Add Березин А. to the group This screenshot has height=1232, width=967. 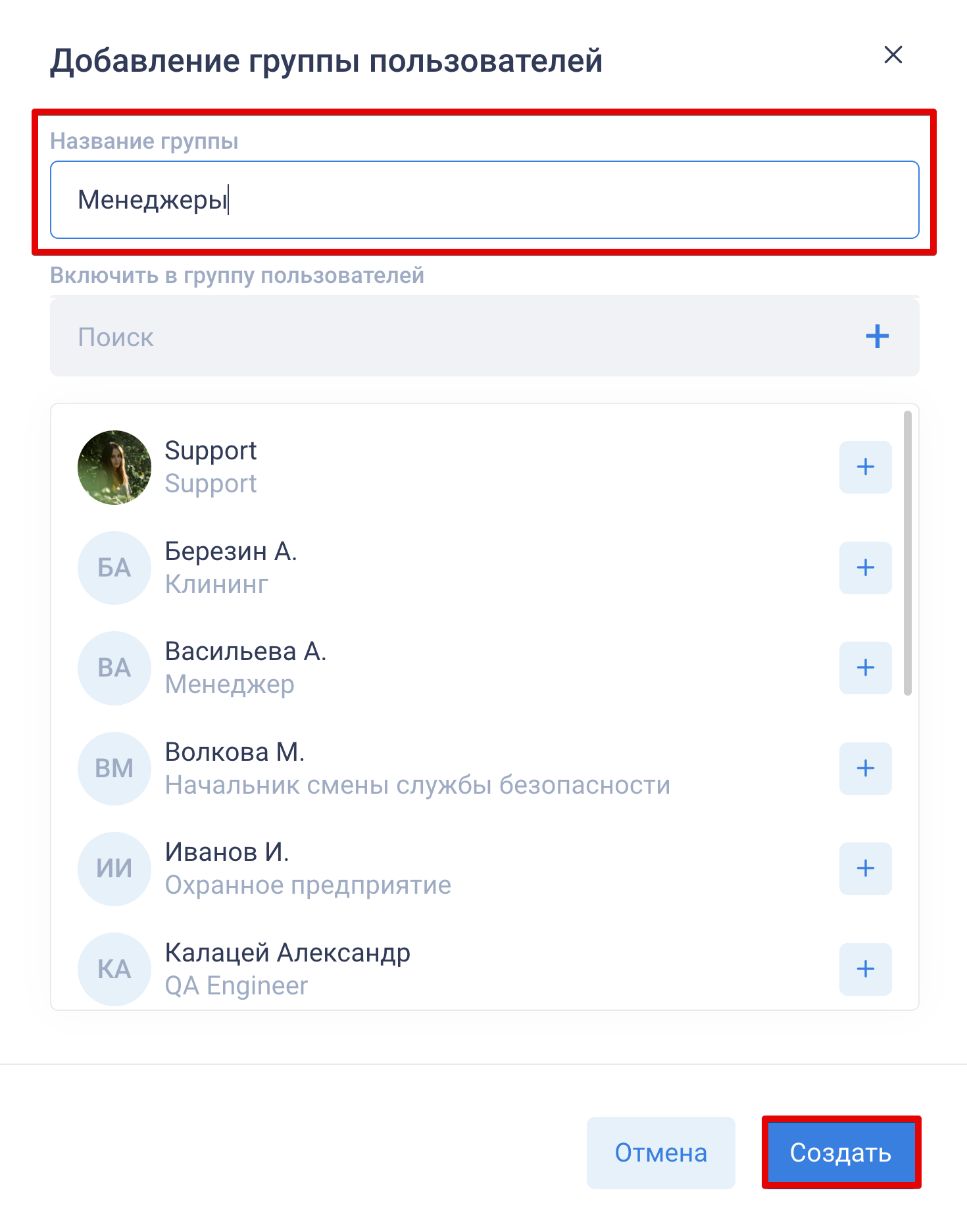(865, 567)
